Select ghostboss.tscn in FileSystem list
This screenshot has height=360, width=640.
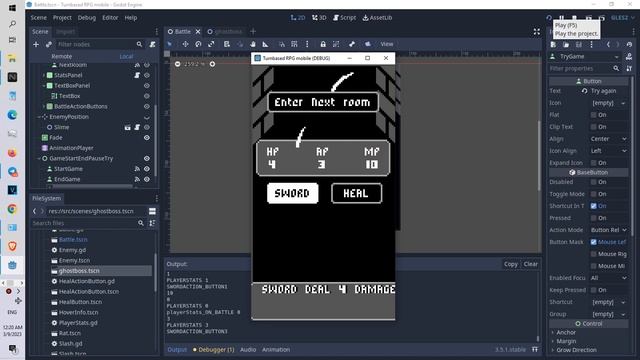coord(79,271)
